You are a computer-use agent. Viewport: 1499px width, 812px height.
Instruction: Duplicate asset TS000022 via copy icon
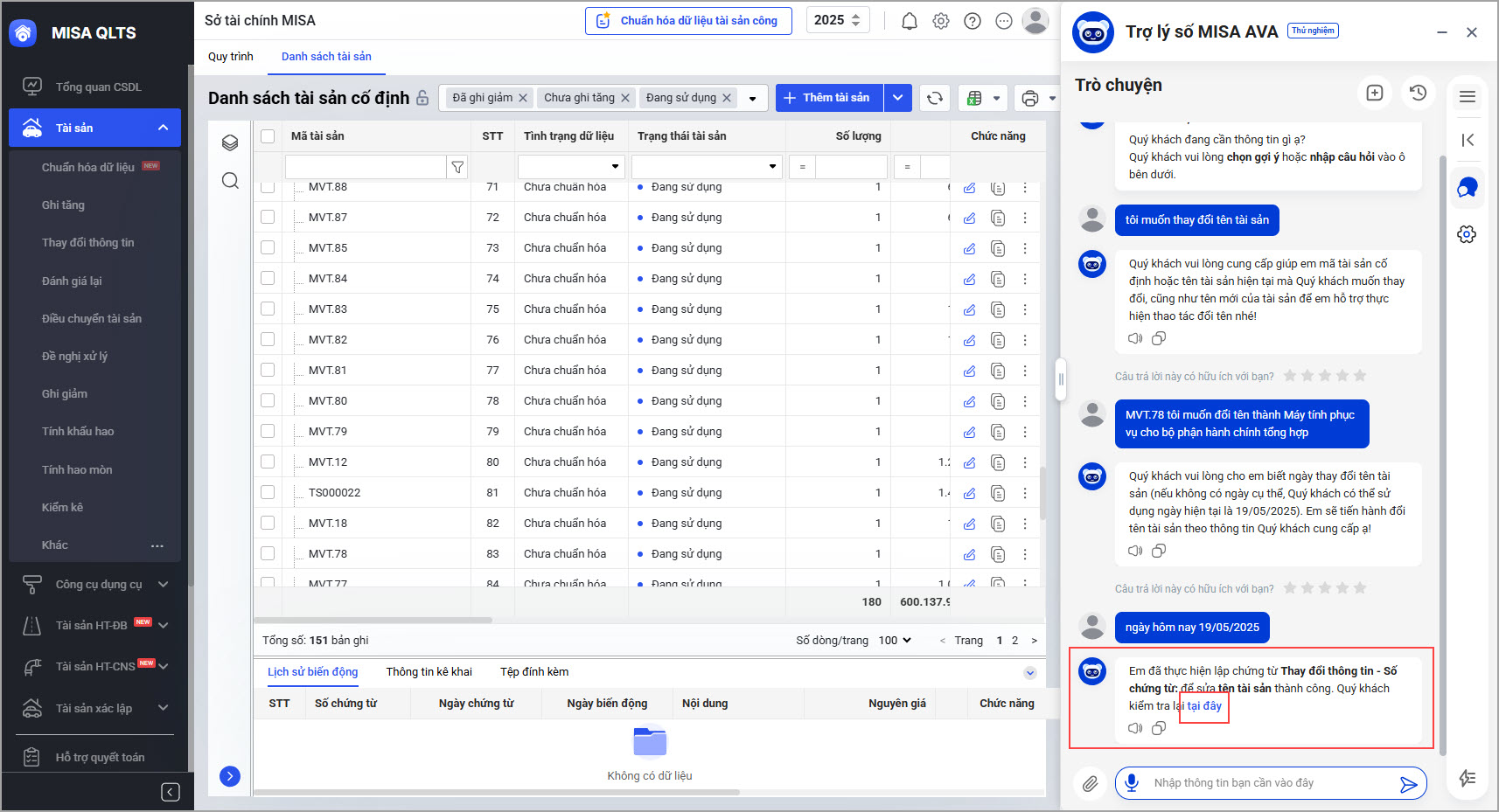coord(998,493)
